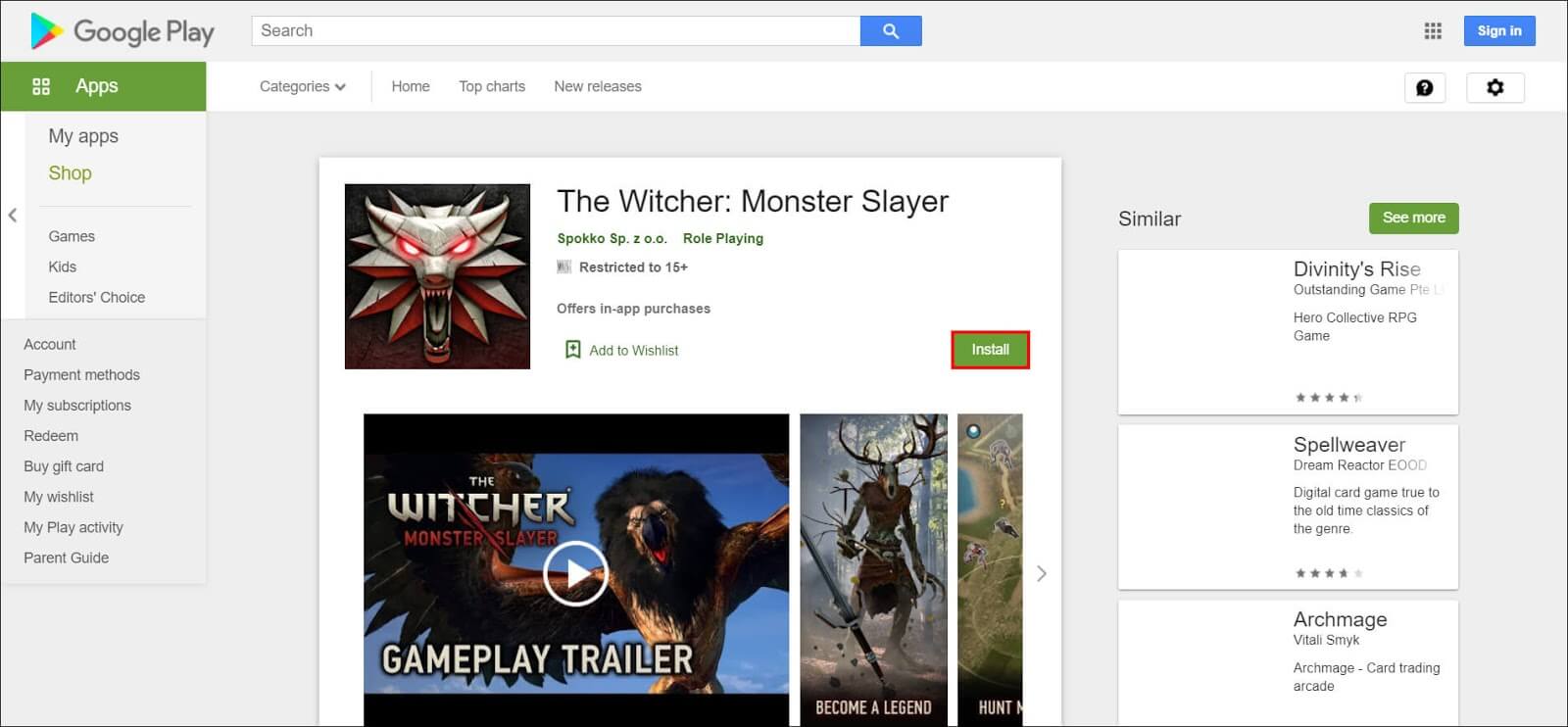Click Spellweaver star rating
The image size is (1568, 727).
(x=1328, y=573)
